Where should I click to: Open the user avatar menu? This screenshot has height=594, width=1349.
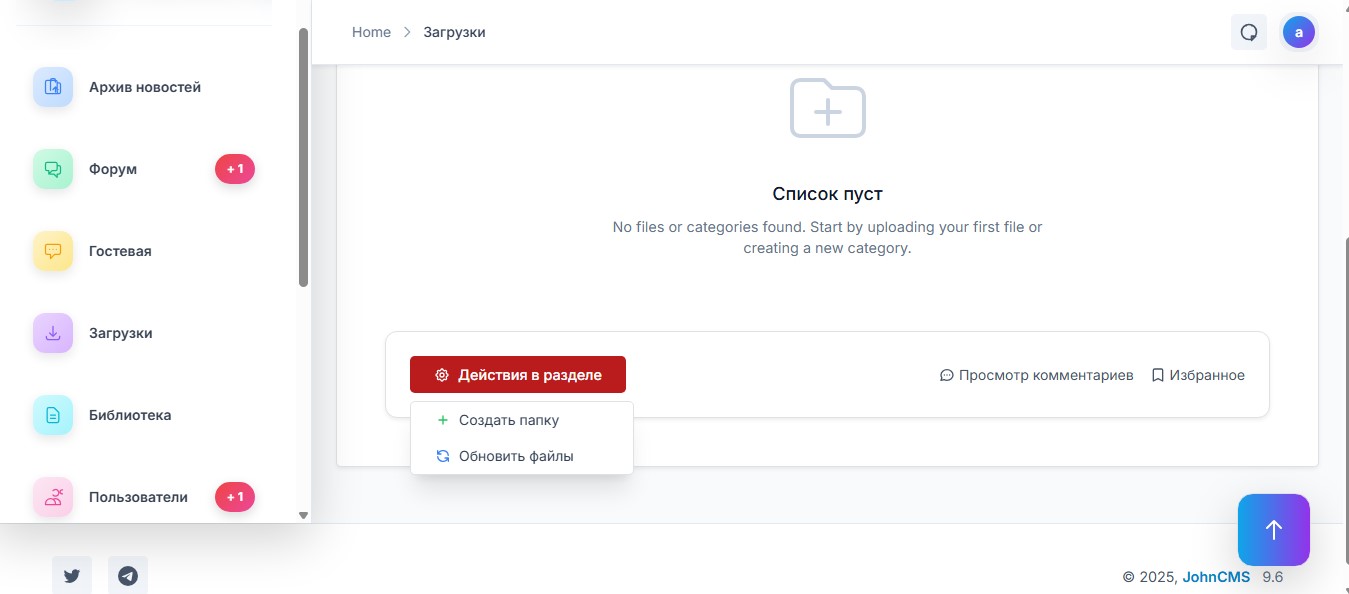[x=1299, y=32]
